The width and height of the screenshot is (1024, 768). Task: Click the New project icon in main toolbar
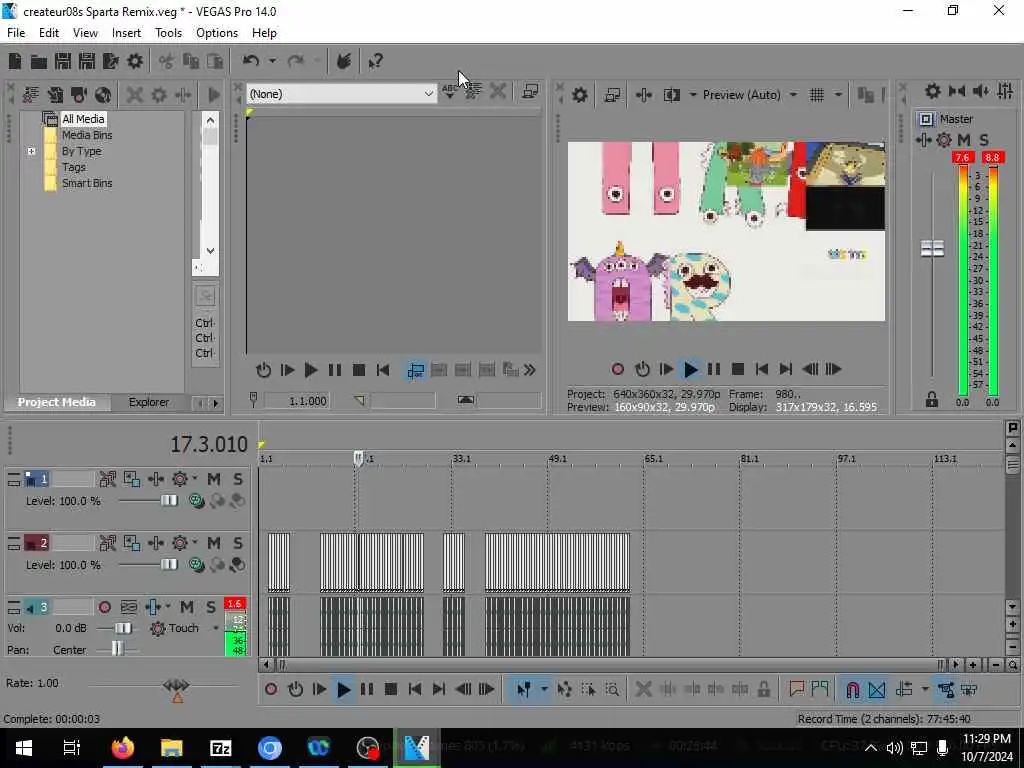[x=14, y=61]
